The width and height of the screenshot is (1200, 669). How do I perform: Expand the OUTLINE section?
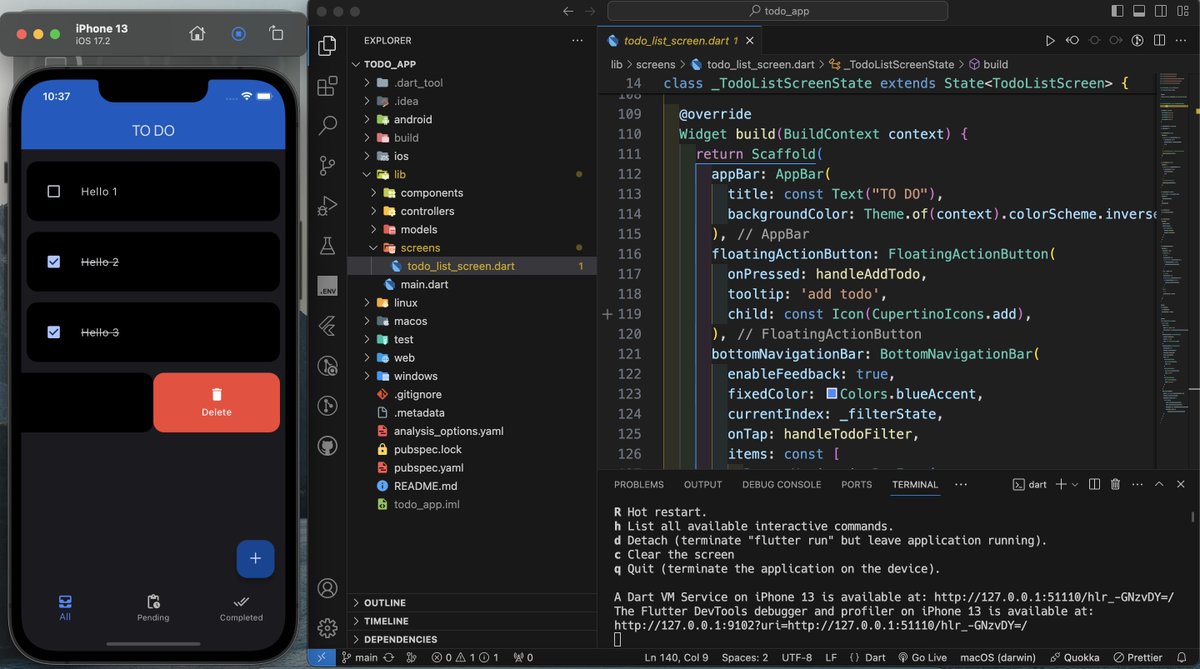coord(471,603)
